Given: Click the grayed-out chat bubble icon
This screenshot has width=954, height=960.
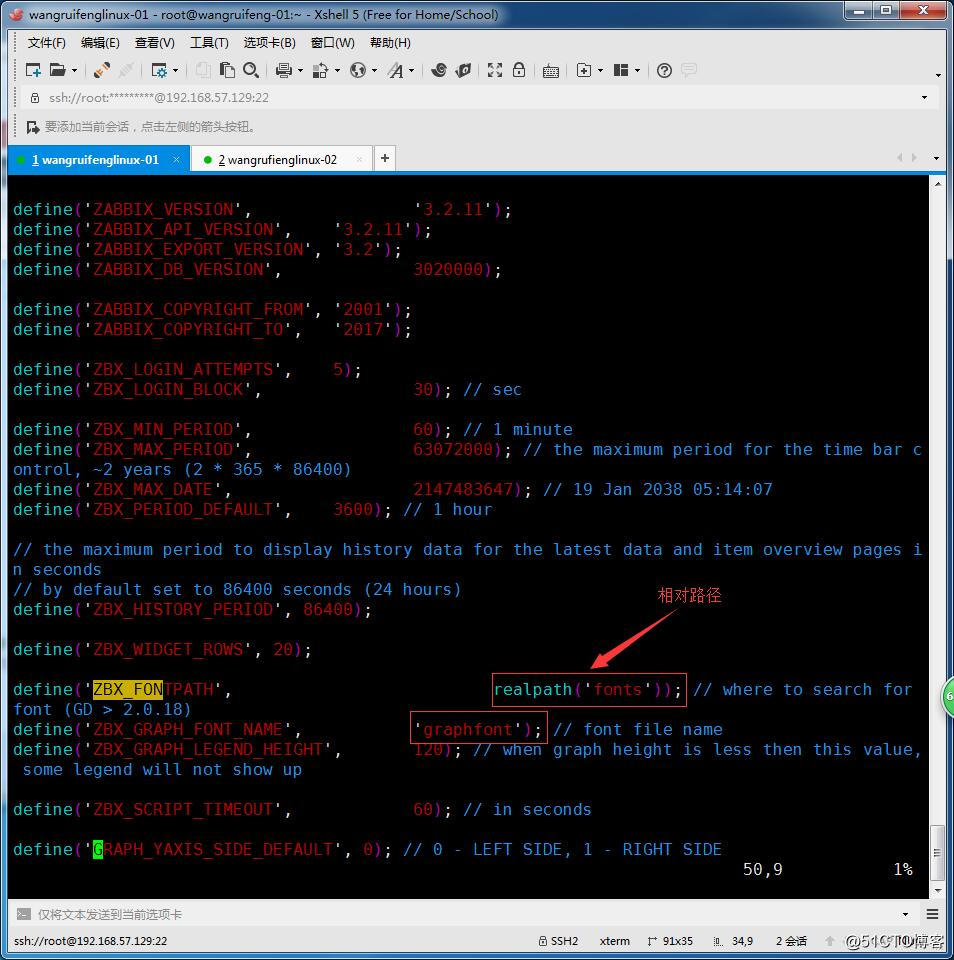Looking at the screenshot, I should (x=689, y=70).
